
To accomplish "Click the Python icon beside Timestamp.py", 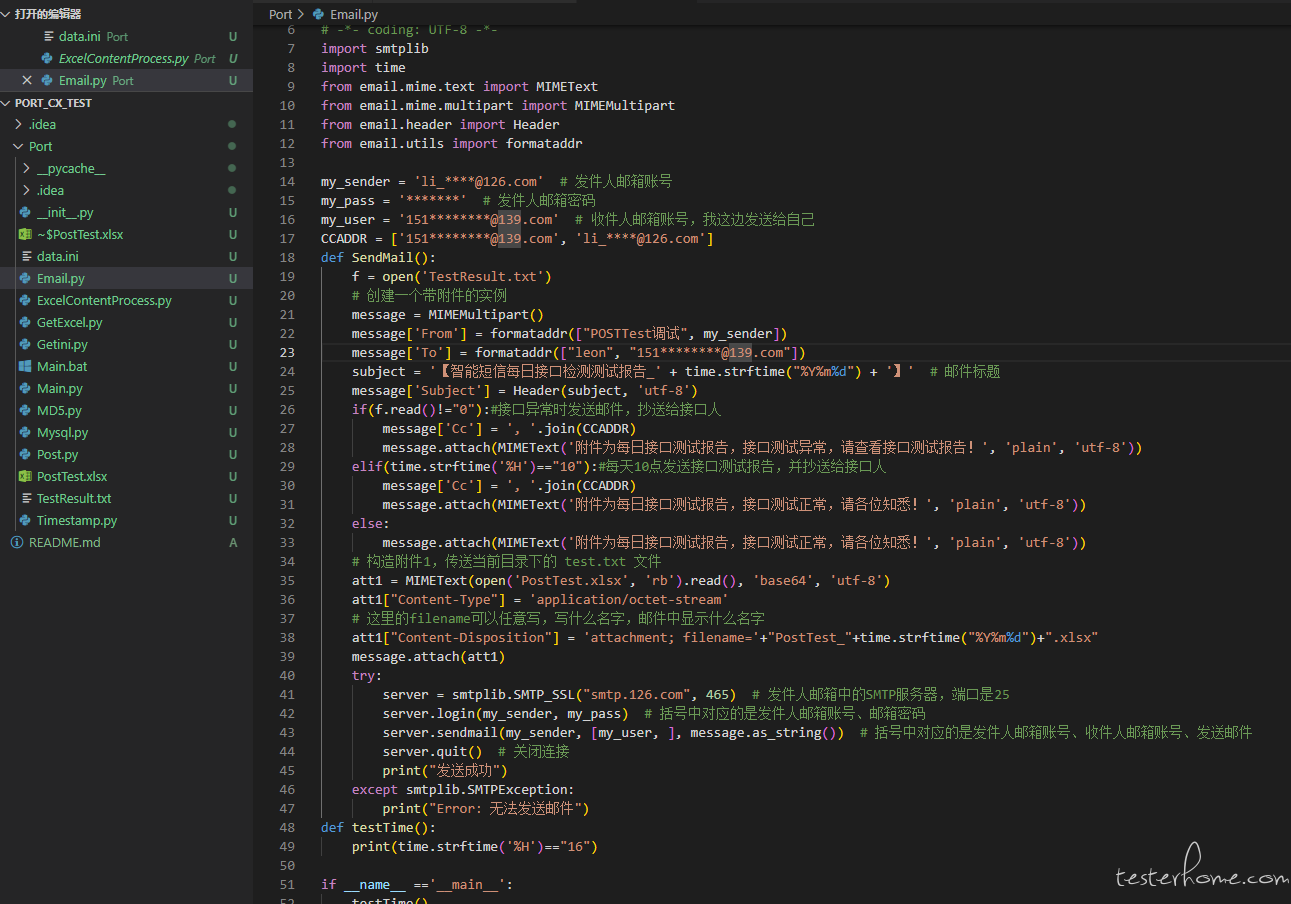I will 25,521.
